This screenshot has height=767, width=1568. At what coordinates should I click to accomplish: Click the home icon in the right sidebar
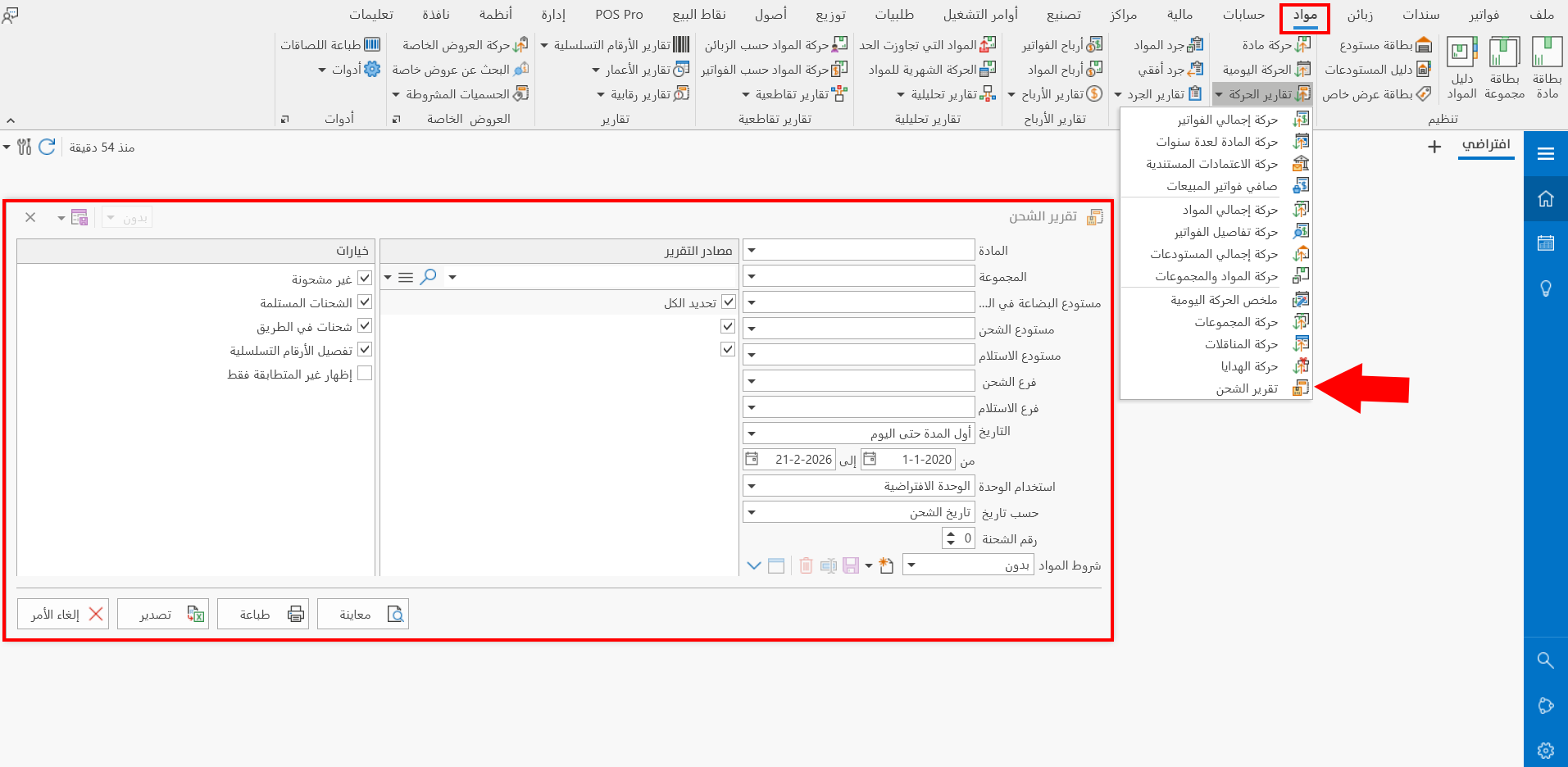pos(1546,198)
